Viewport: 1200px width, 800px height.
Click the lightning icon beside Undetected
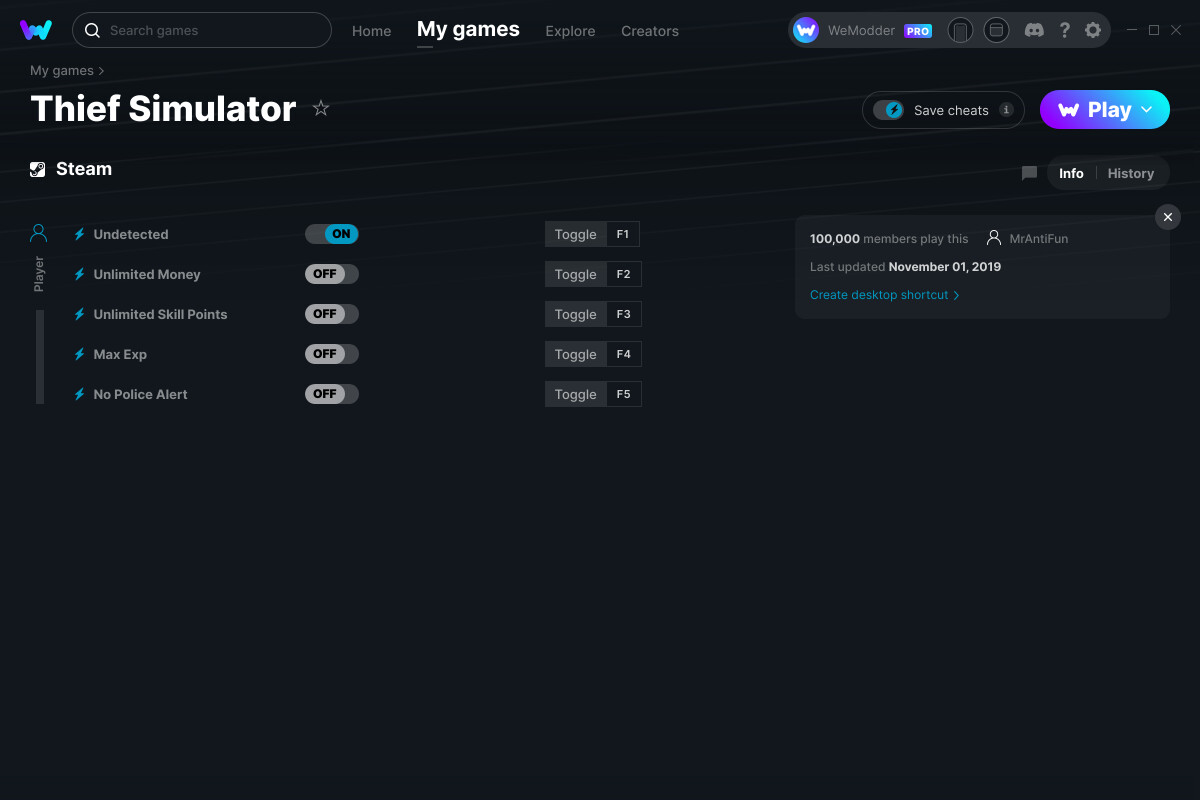(x=80, y=234)
